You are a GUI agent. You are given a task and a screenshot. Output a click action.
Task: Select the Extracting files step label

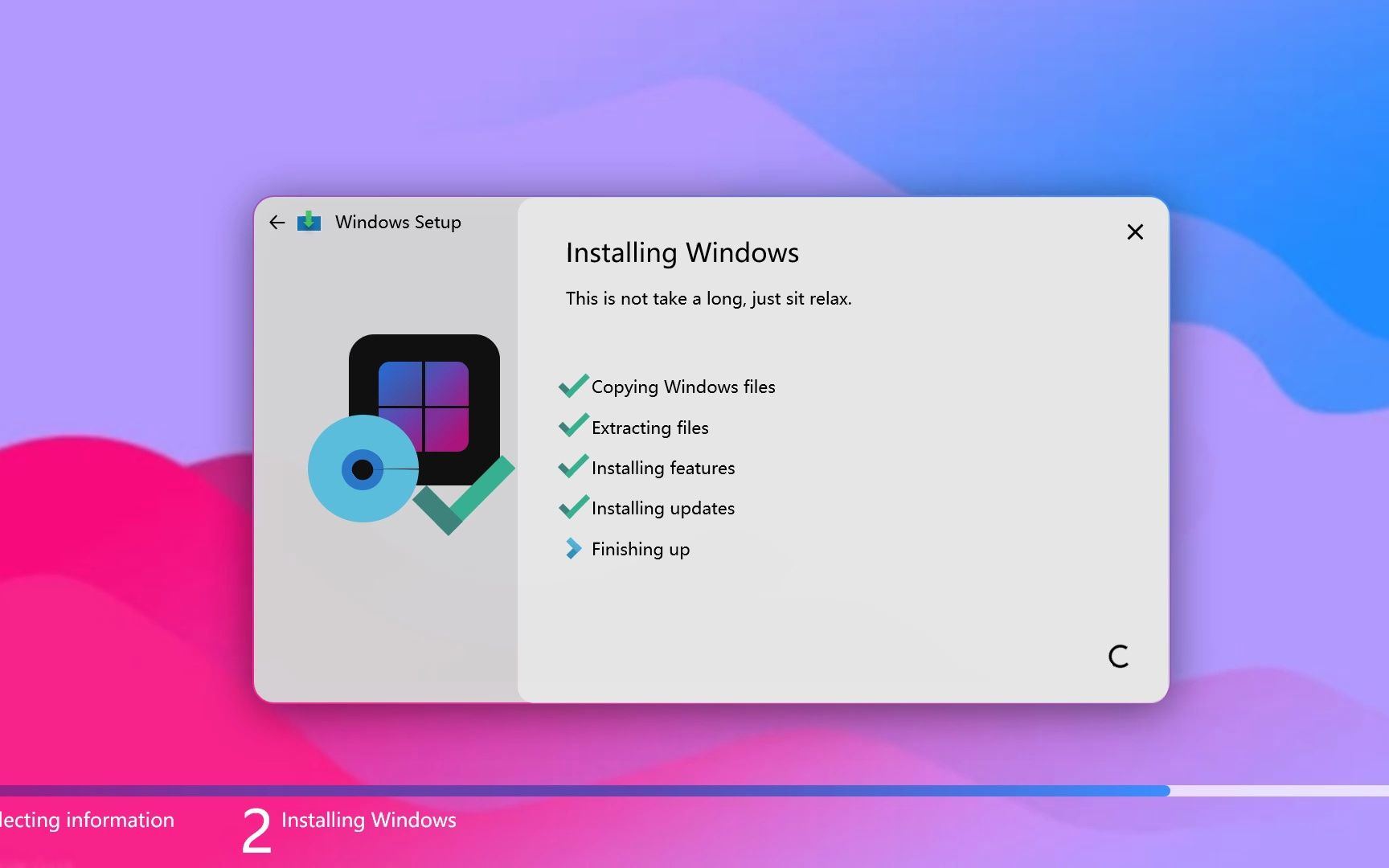(649, 428)
